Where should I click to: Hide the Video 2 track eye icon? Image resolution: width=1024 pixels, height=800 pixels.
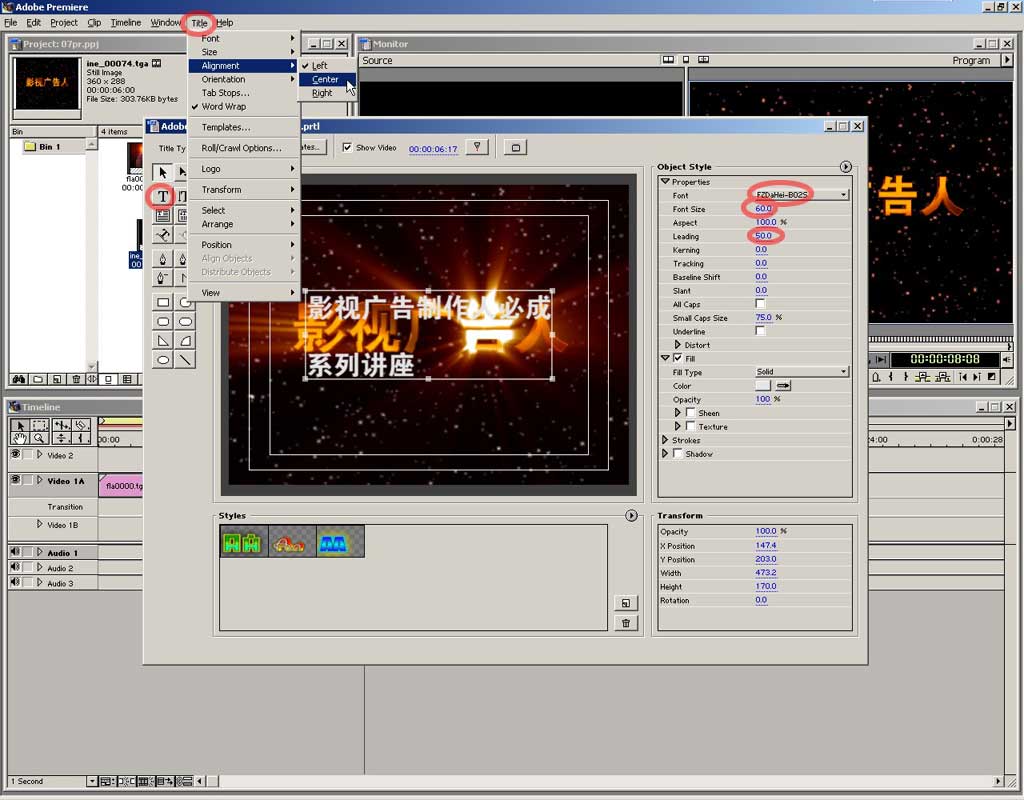(15, 455)
